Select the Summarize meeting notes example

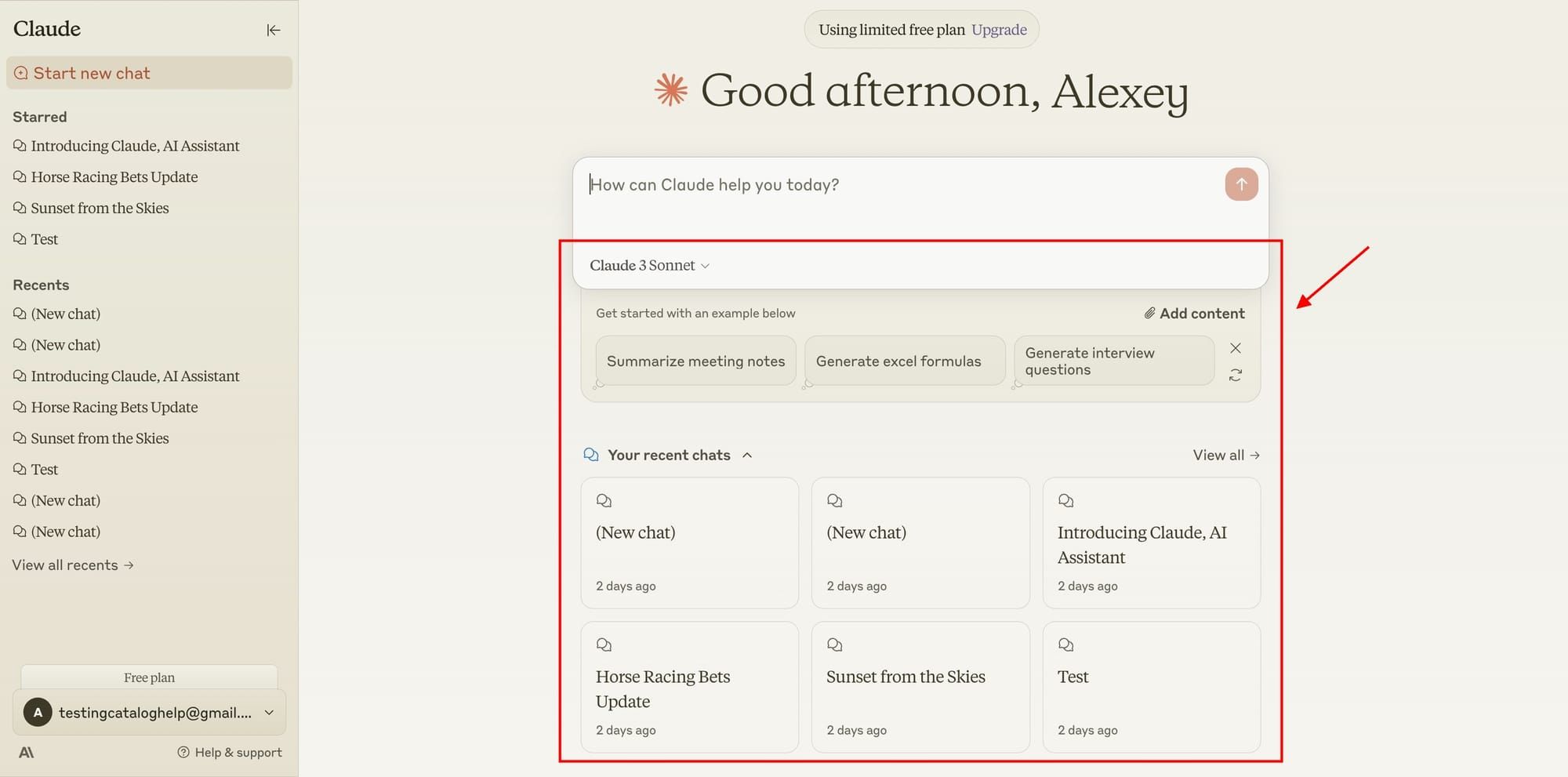point(695,361)
